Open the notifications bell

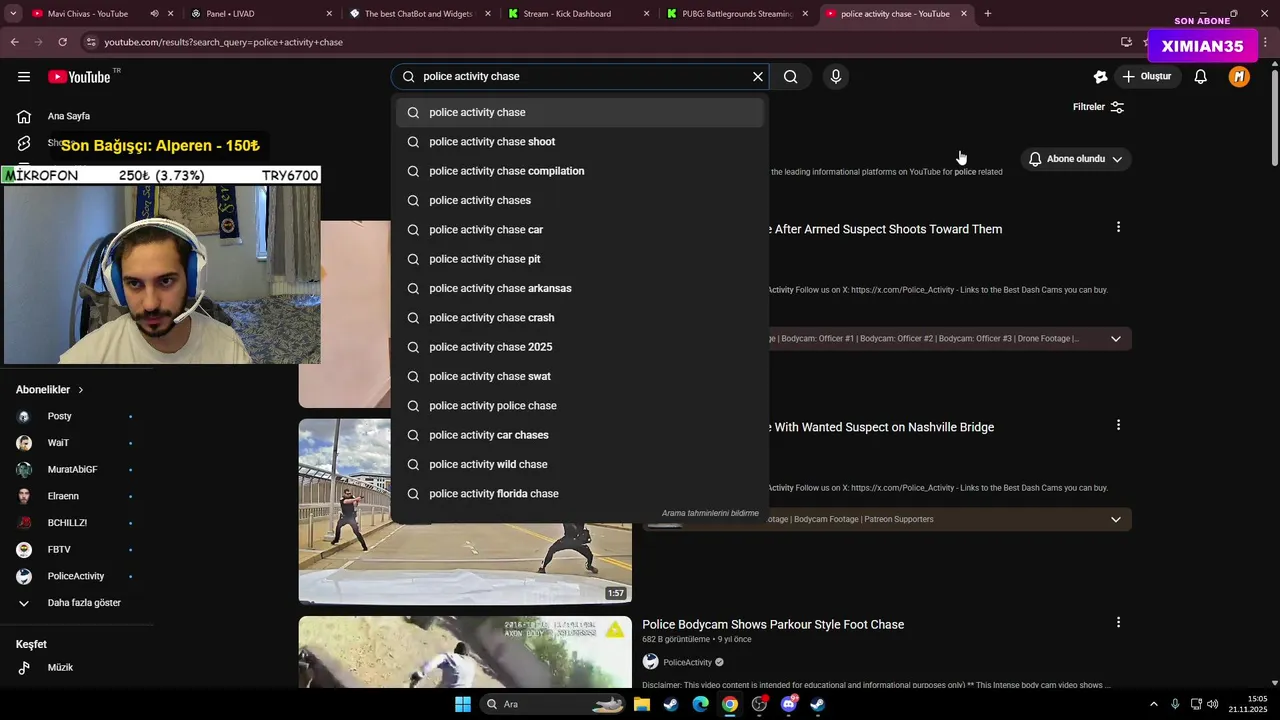pyautogui.click(x=1201, y=76)
